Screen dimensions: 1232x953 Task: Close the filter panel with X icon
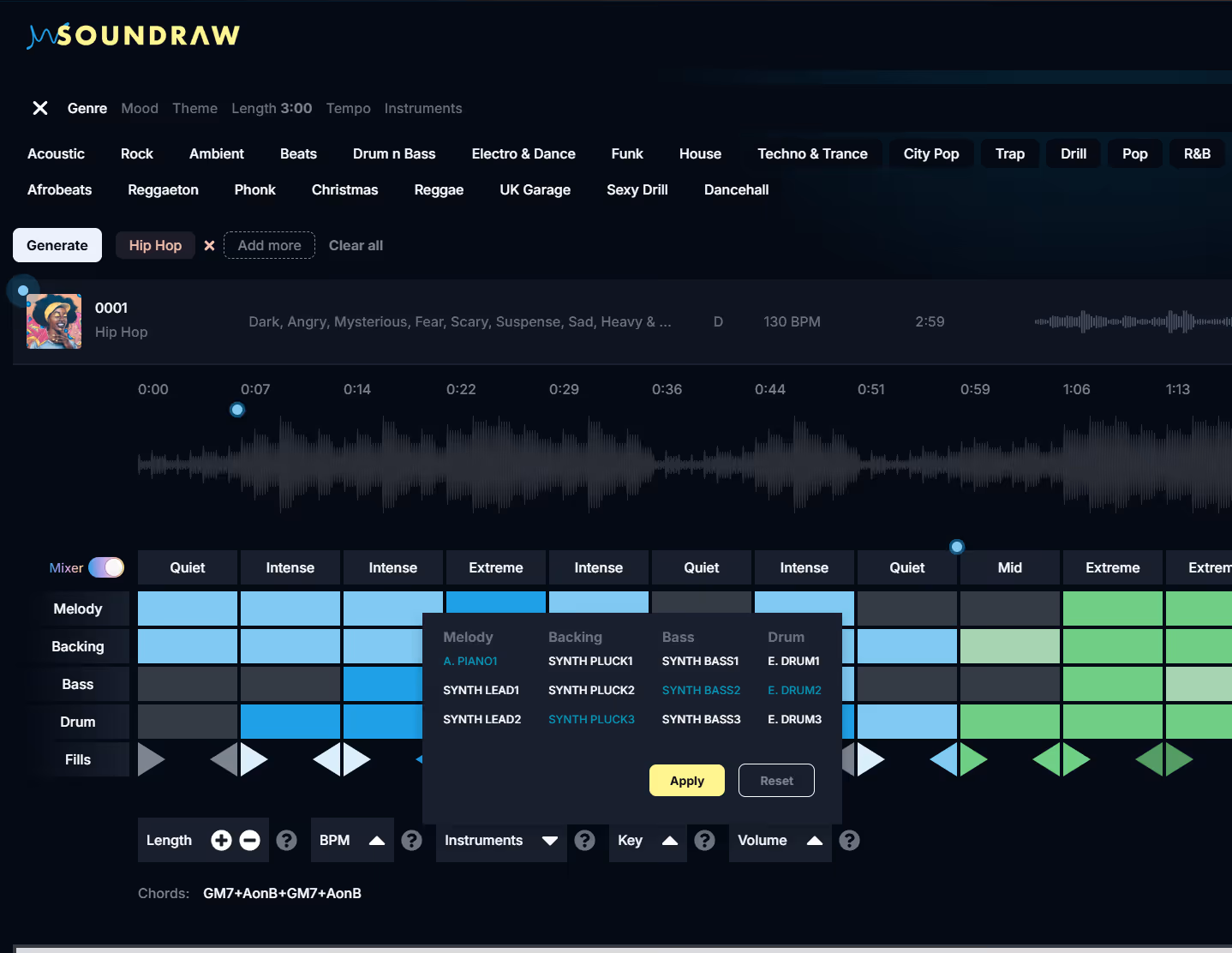(40, 108)
